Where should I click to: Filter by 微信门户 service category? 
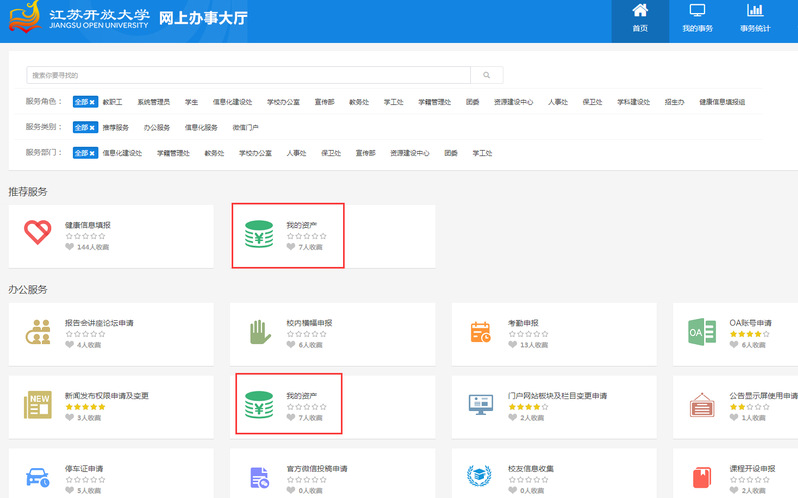click(x=245, y=128)
